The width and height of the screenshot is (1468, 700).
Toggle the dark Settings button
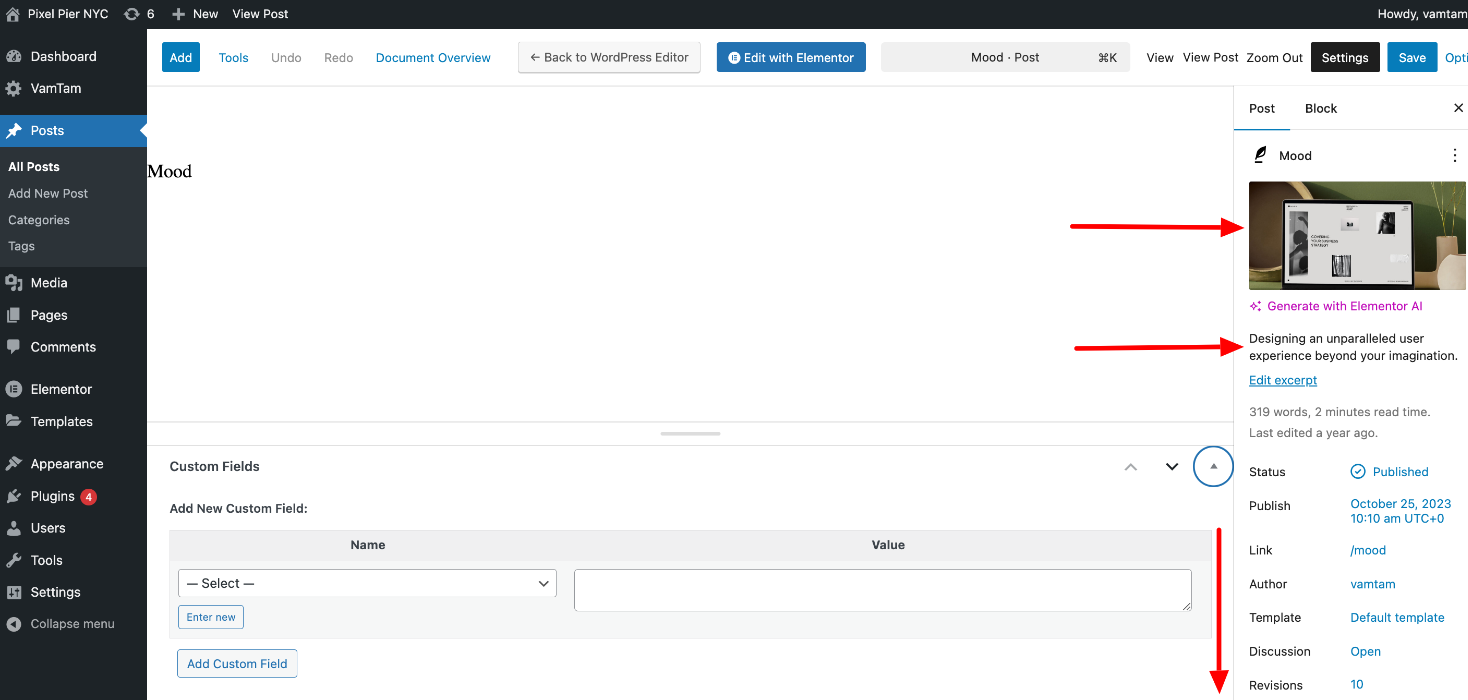pos(1345,57)
